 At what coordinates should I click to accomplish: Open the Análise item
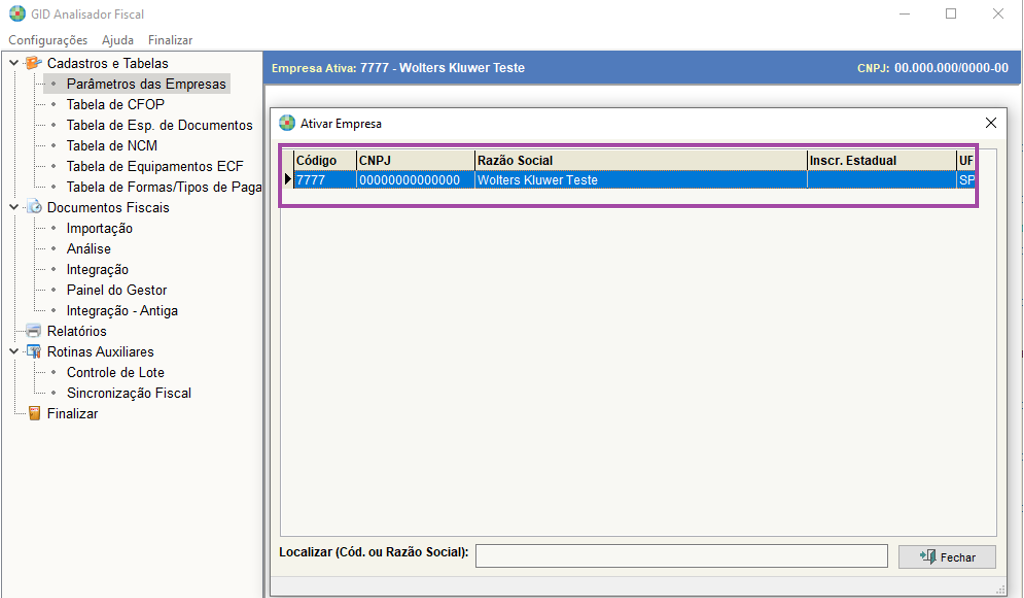coord(89,249)
